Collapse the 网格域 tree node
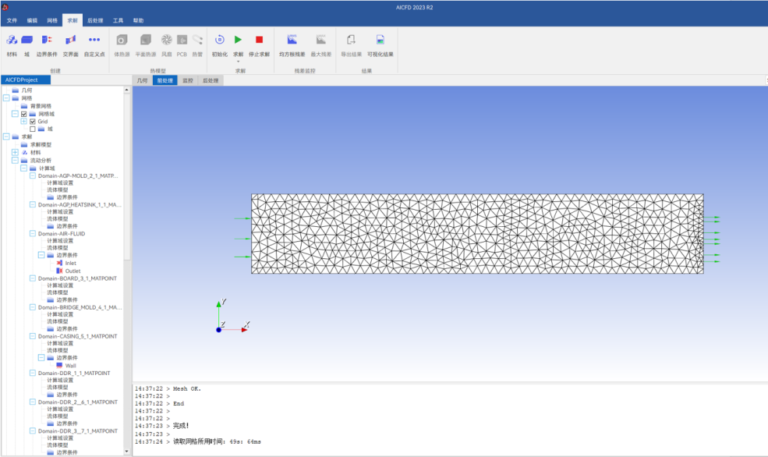This screenshot has width=768, height=457. pyautogui.click(x=15, y=114)
